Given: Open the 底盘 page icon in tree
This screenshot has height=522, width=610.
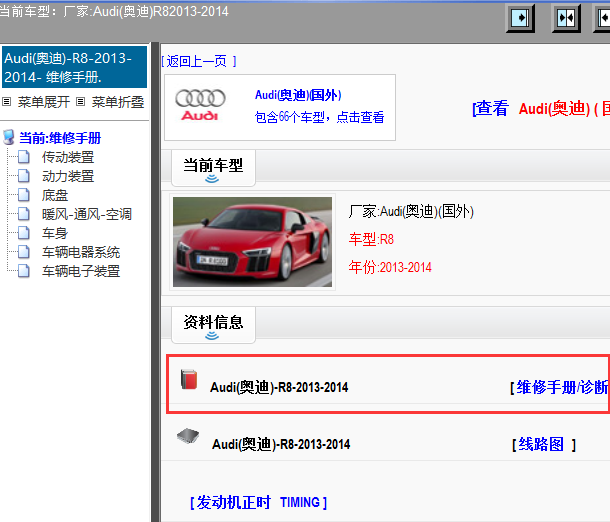Looking at the screenshot, I should (24, 195).
